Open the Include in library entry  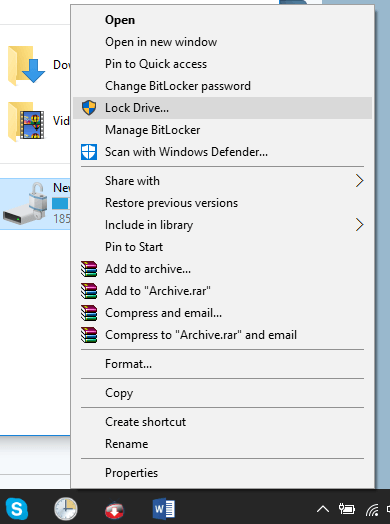point(223,225)
